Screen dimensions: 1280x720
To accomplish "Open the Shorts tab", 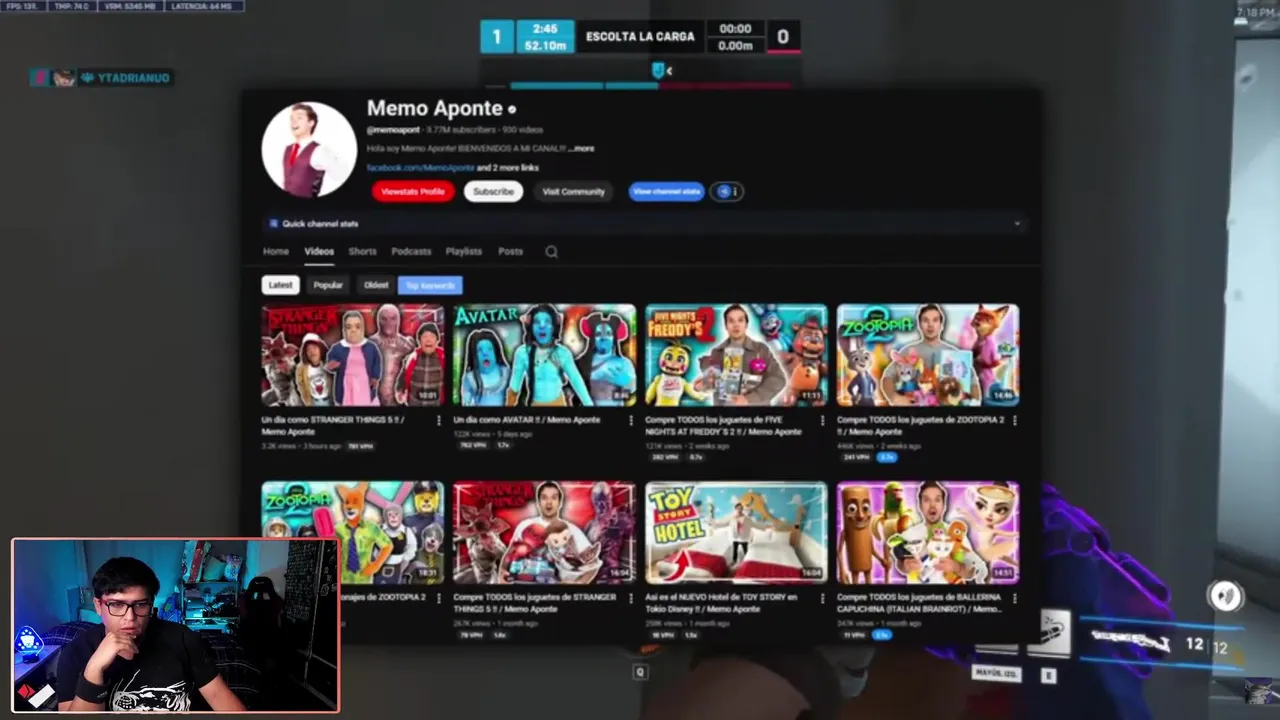I will (x=362, y=252).
